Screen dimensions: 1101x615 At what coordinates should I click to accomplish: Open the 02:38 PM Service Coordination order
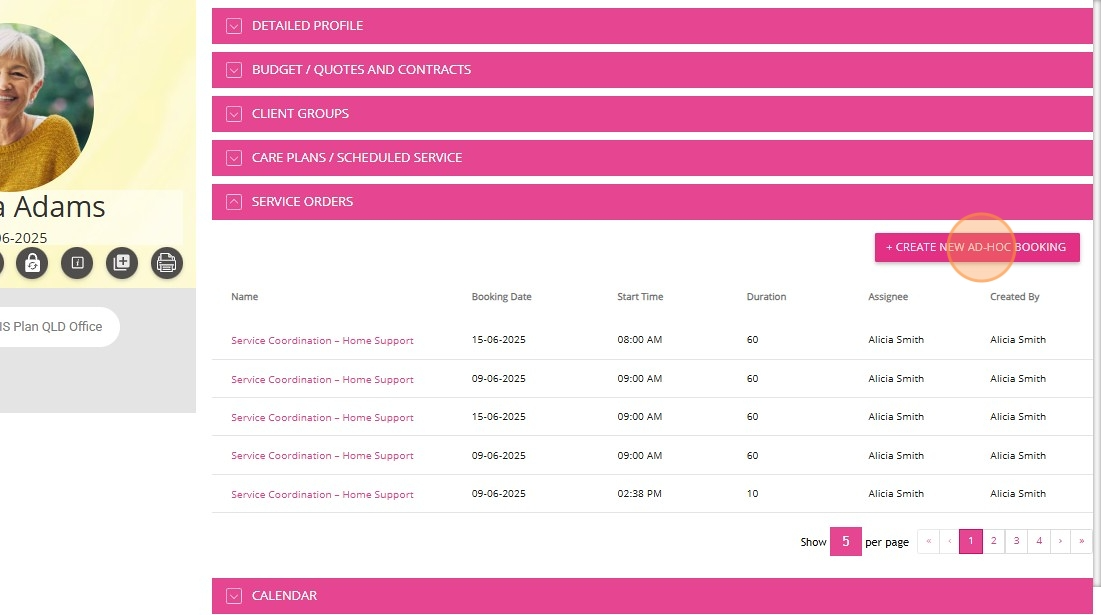click(322, 495)
